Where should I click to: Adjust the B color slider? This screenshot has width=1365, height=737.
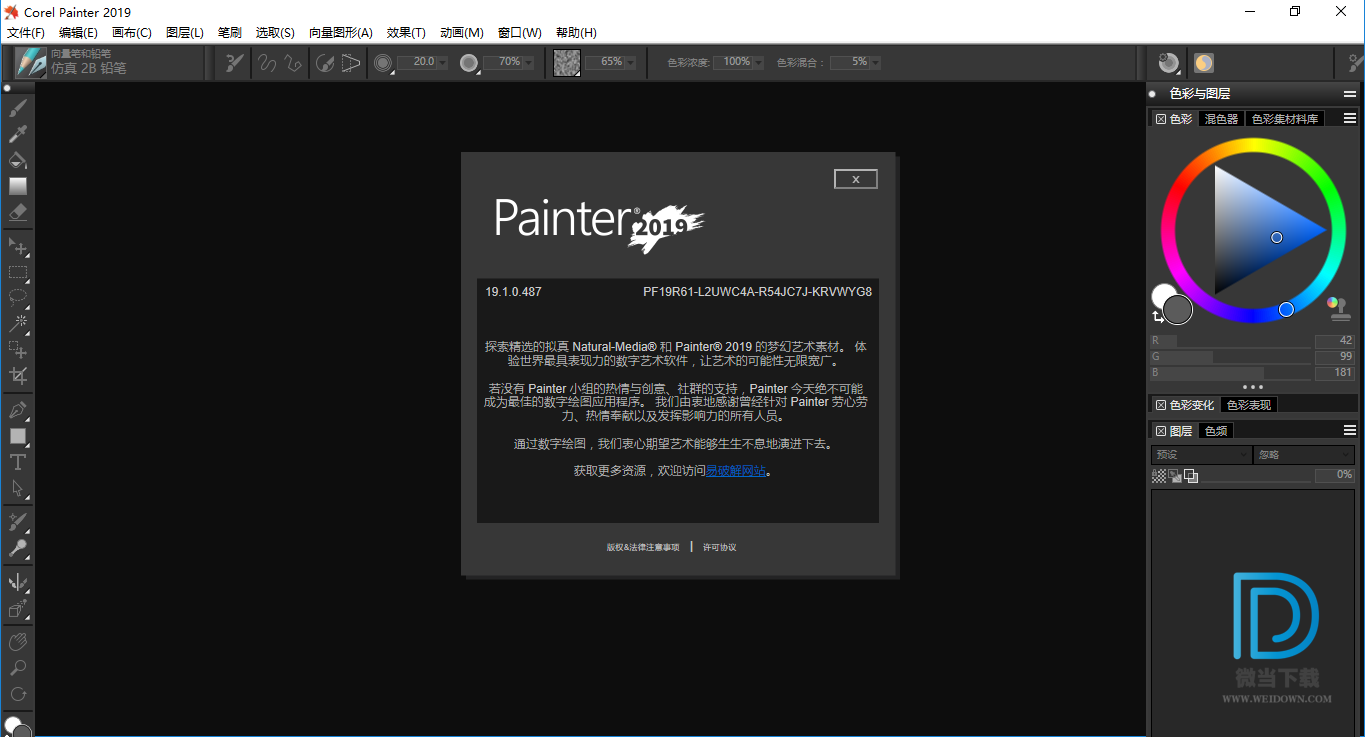[x=1230, y=372]
